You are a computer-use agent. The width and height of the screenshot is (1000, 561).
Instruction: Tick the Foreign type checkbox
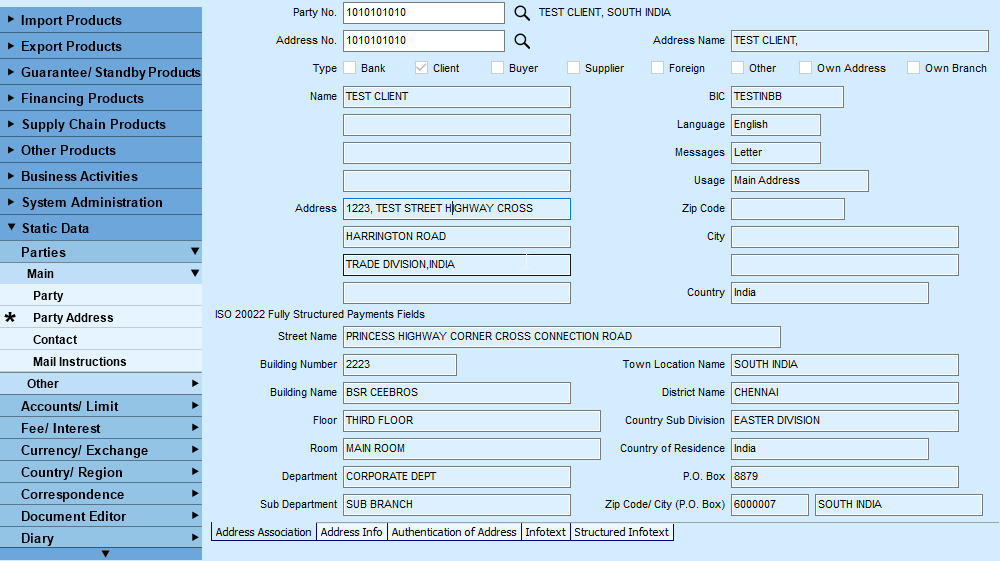(x=657, y=68)
